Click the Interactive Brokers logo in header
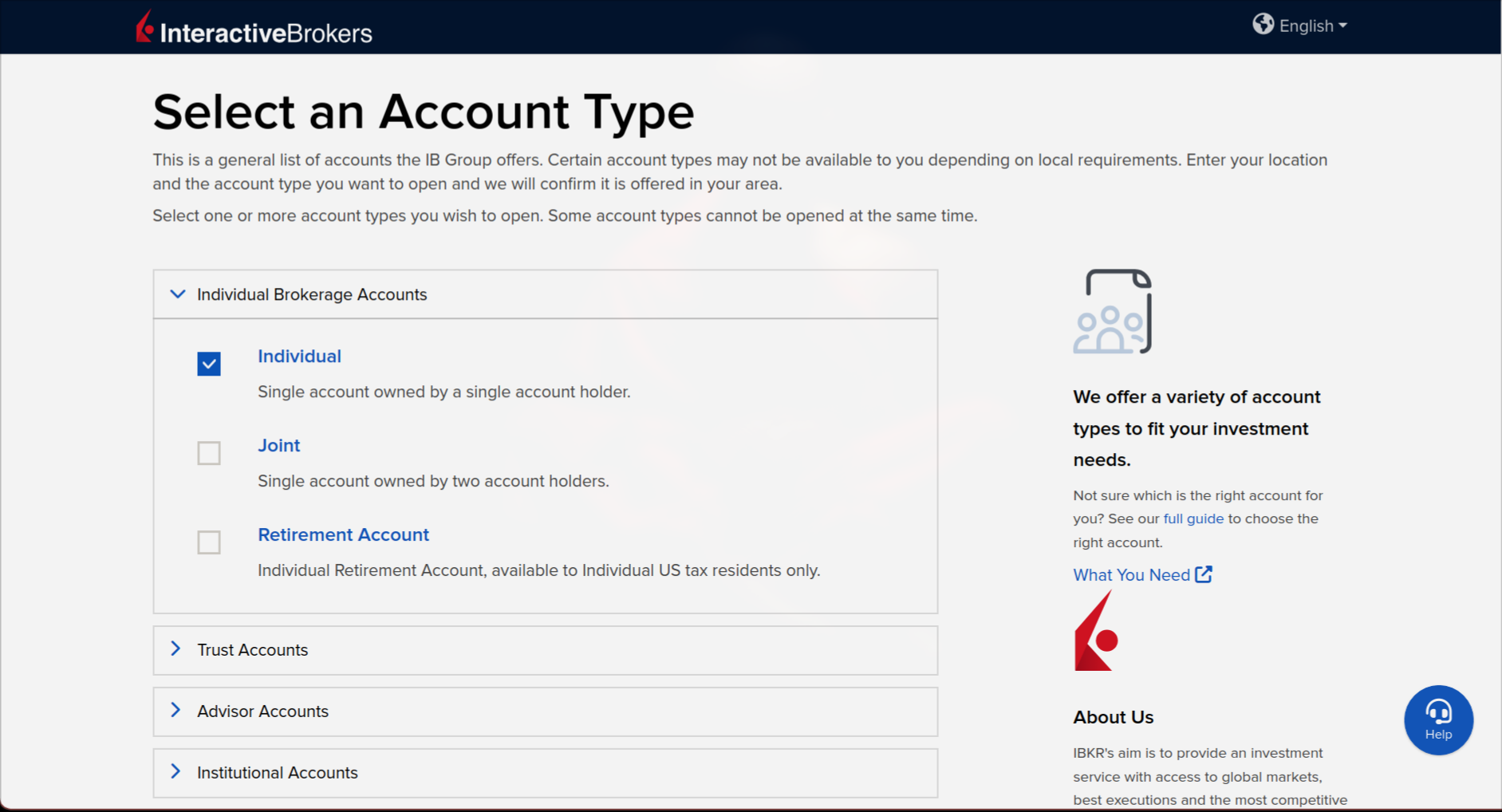This screenshot has height=812, width=1502. [254, 29]
